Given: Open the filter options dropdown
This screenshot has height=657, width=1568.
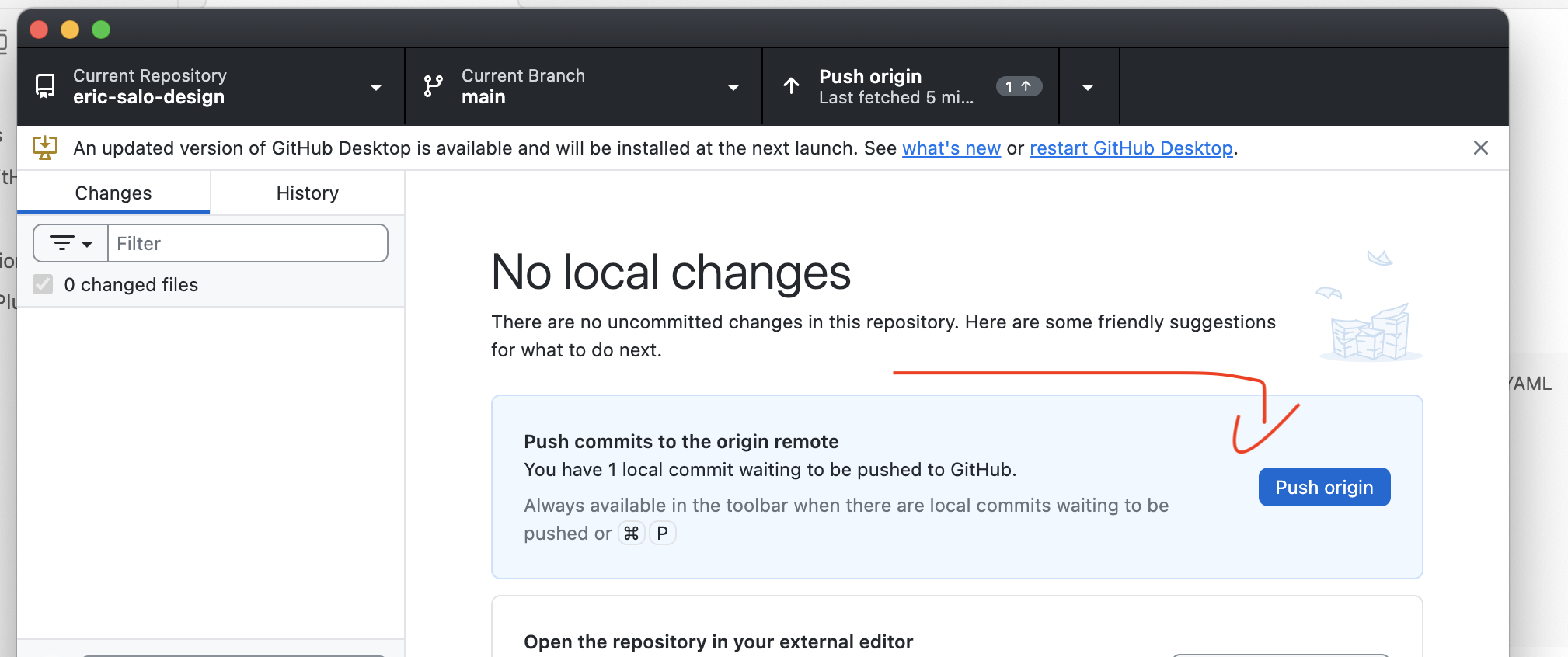Looking at the screenshot, I should coord(71,243).
